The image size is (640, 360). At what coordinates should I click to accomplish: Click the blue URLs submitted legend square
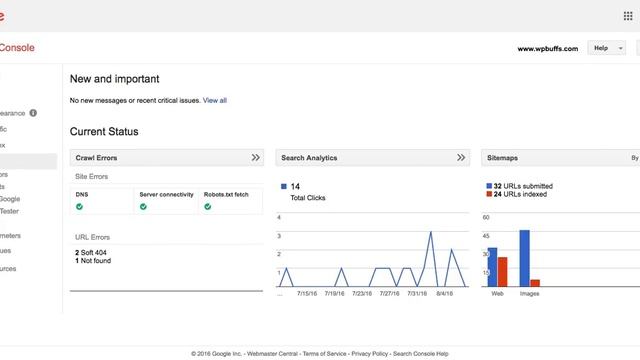489,186
